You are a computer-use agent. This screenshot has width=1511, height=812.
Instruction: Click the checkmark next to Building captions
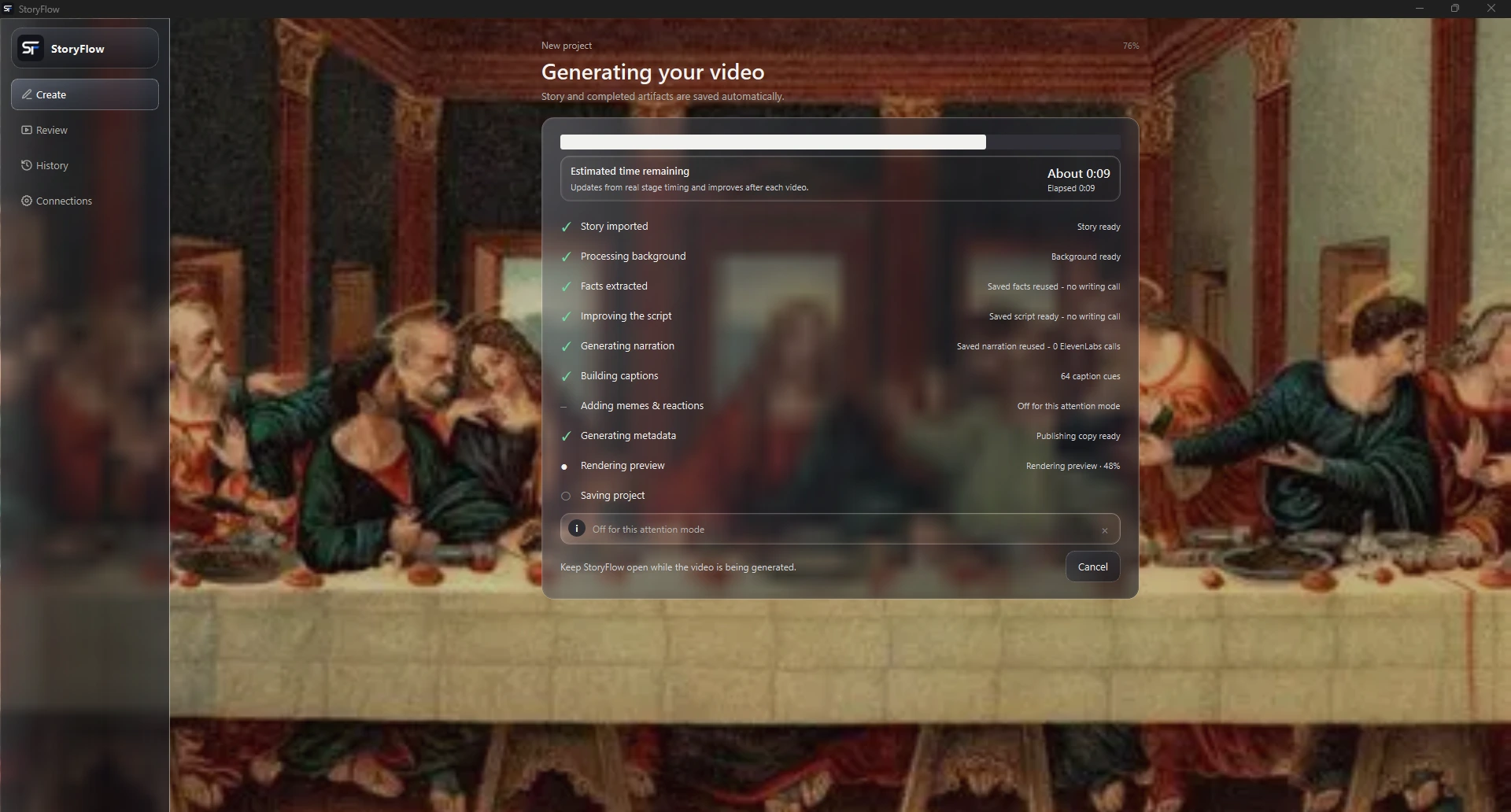tap(566, 376)
